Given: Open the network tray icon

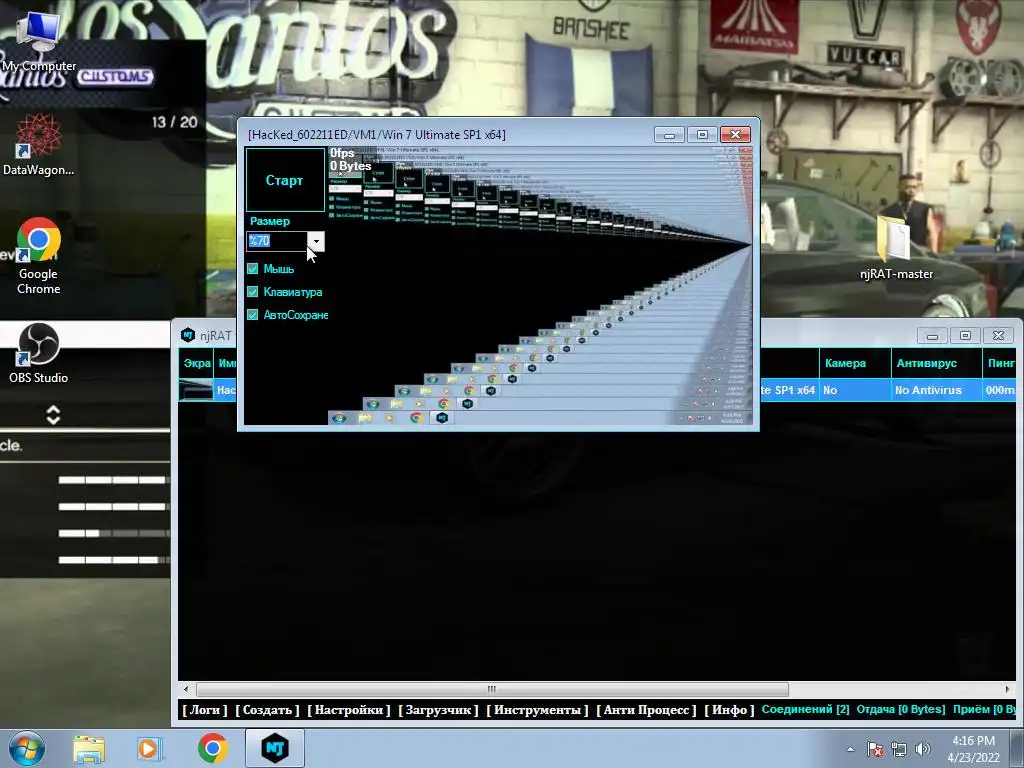Looking at the screenshot, I should [x=899, y=749].
